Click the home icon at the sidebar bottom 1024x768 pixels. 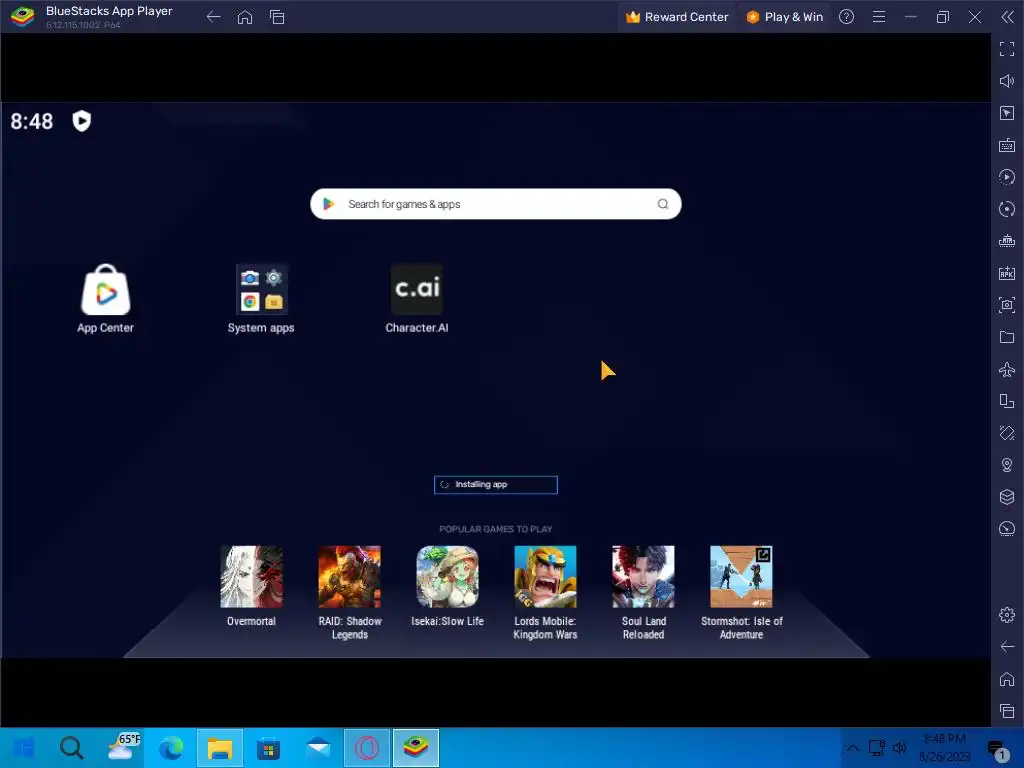(x=1007, y=679)
